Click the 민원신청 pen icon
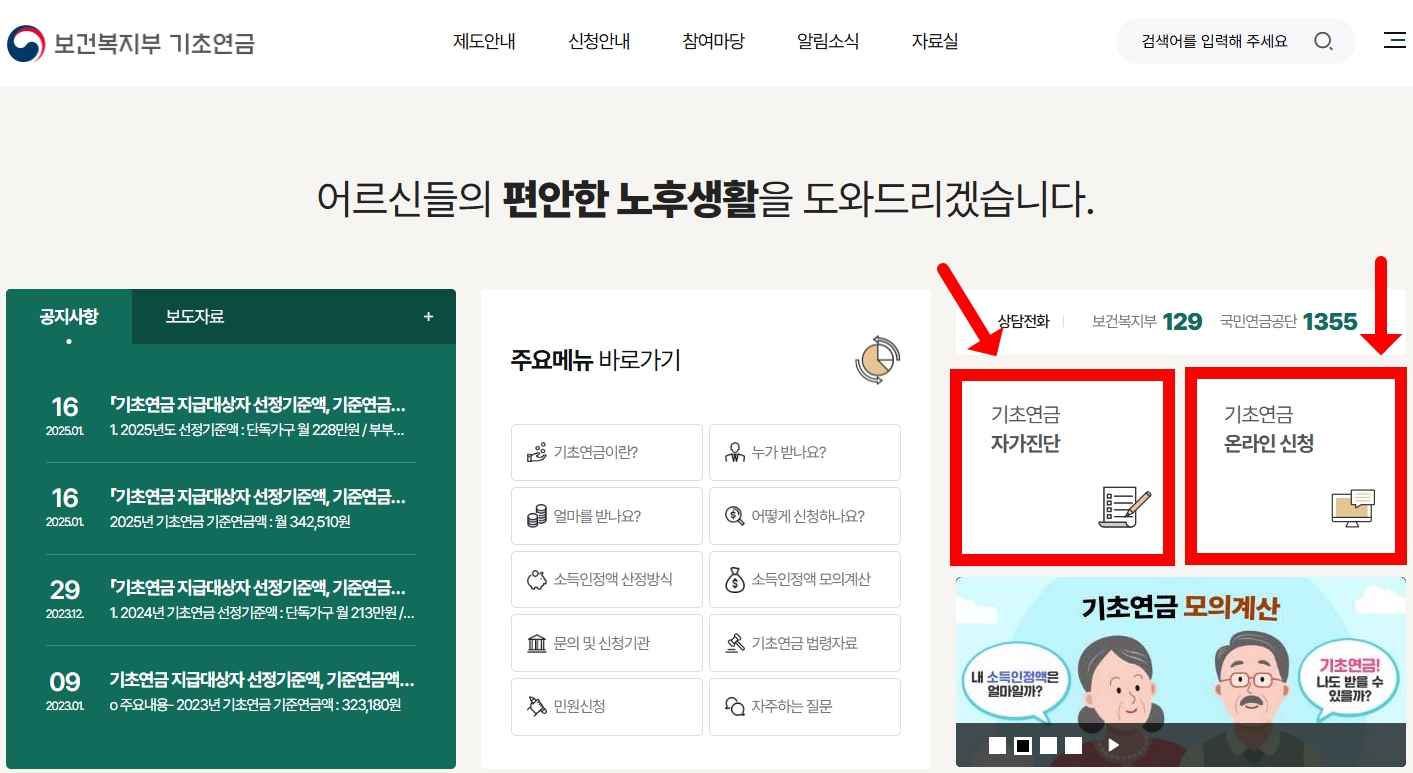Viewport: 1413px width, 773px height. [536, 706]
